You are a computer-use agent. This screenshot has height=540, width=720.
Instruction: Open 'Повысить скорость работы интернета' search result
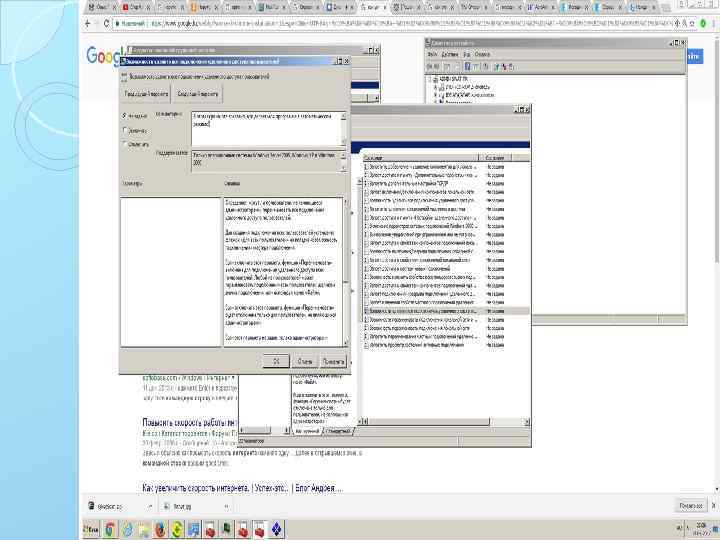(189, 422)
